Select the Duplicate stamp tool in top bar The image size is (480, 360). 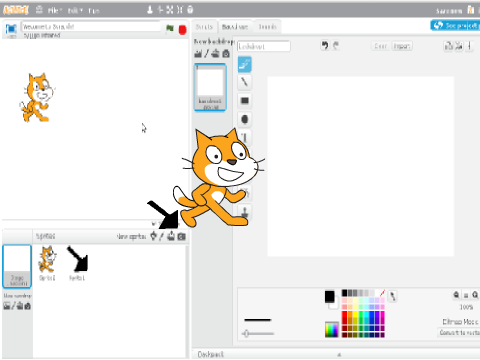pos(150,10)
